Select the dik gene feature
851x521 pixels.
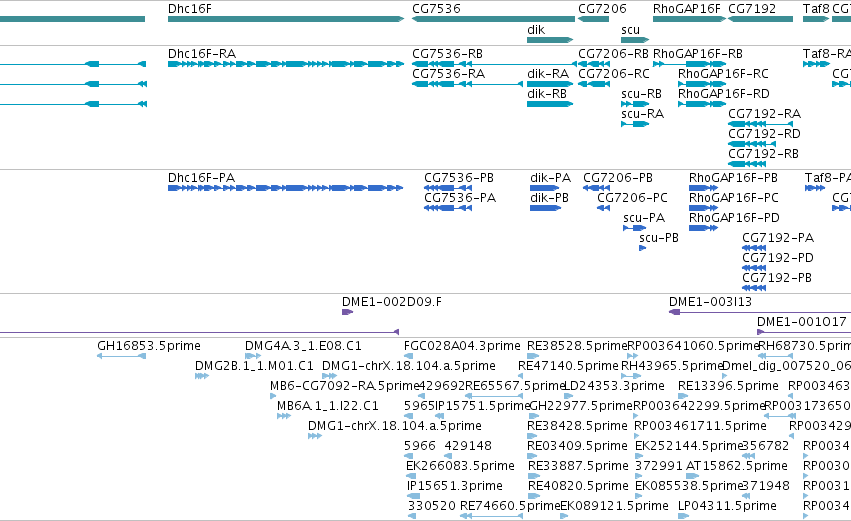tap(550, 40)
